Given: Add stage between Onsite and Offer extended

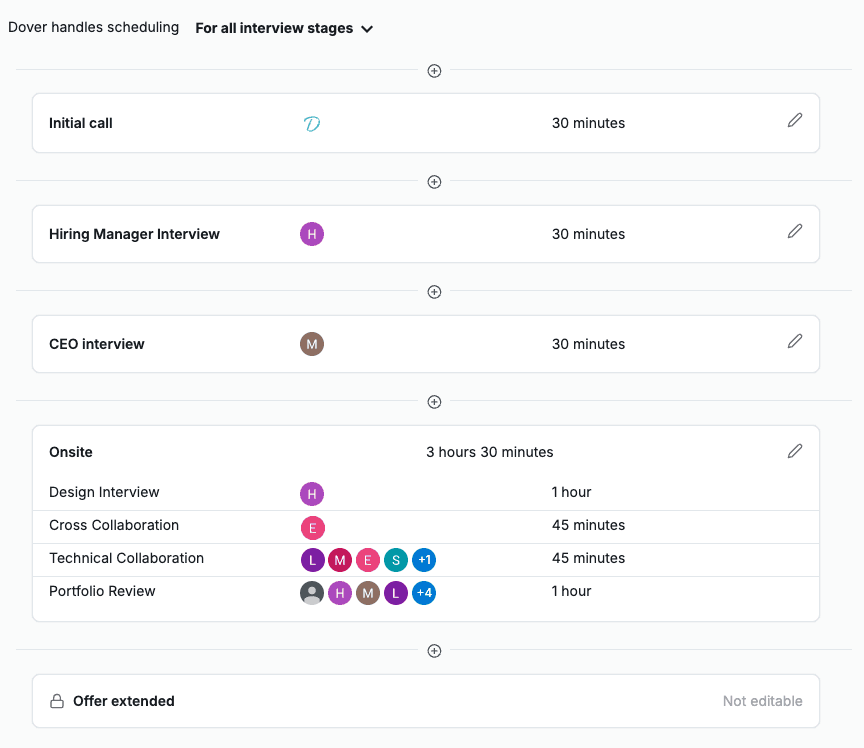Looking at the screenshot, I should [x=434, y=651].
